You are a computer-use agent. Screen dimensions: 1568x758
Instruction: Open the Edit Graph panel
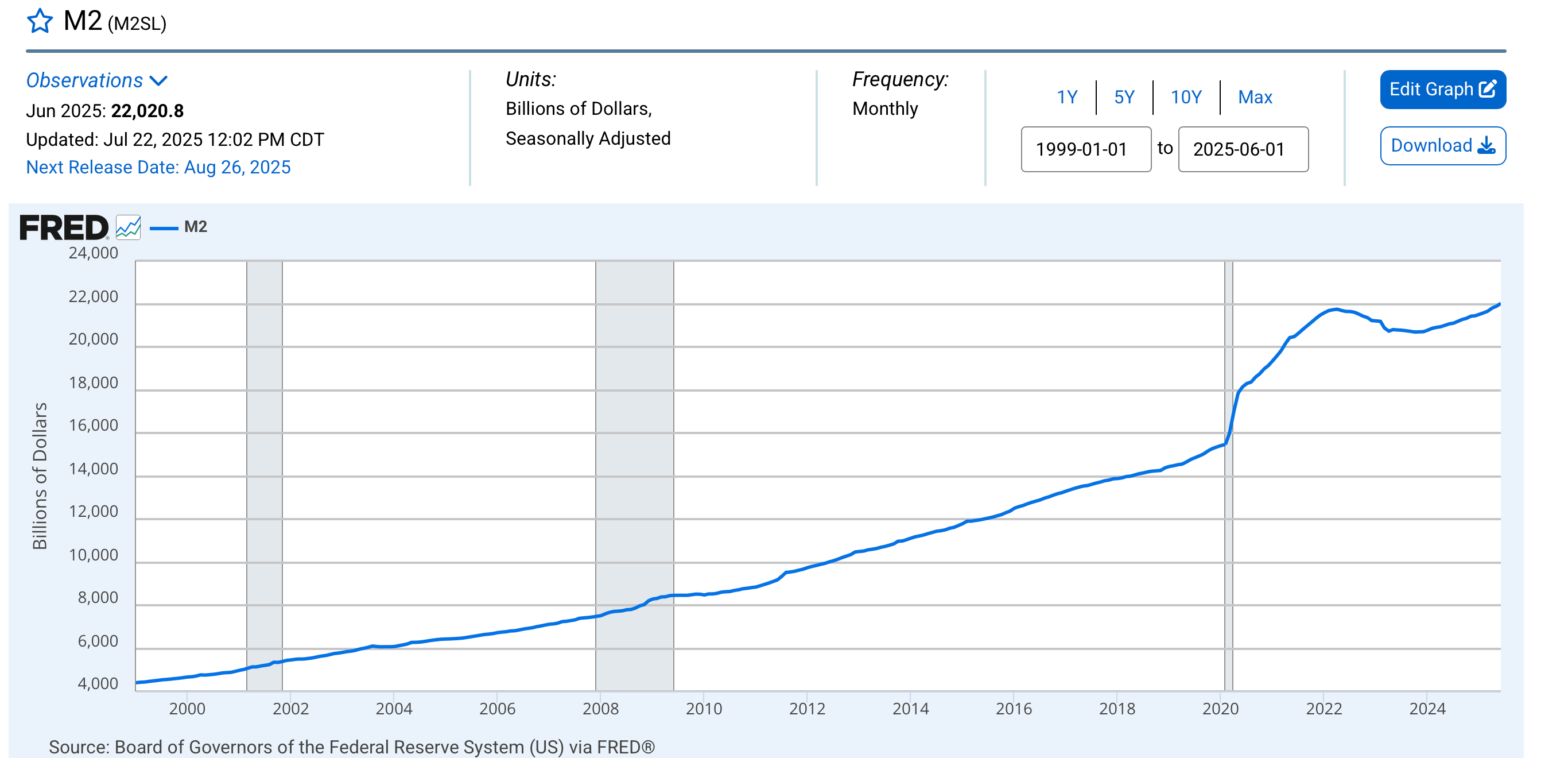pos(1431,90)
